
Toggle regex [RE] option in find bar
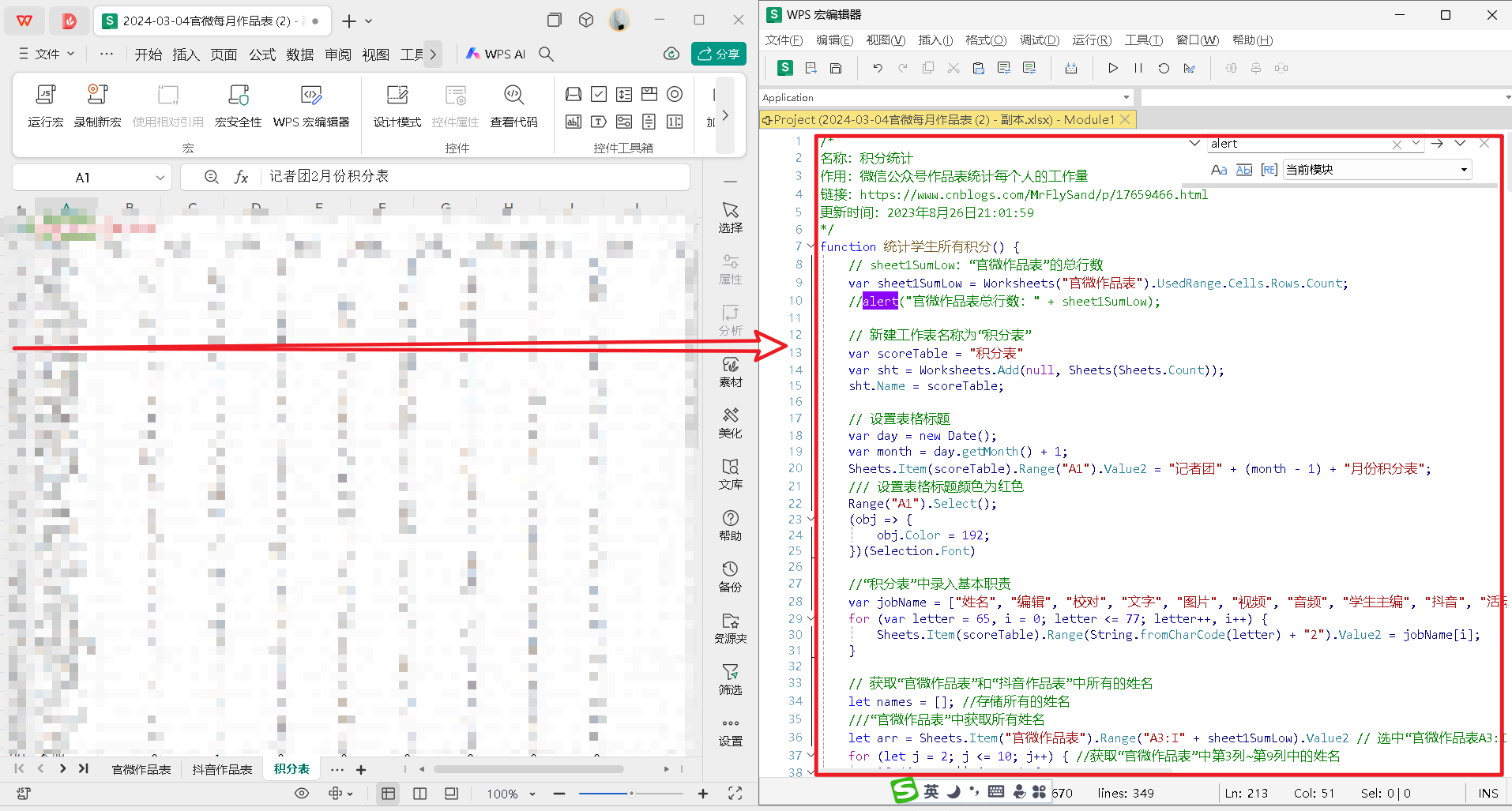tap(1269, 170)
